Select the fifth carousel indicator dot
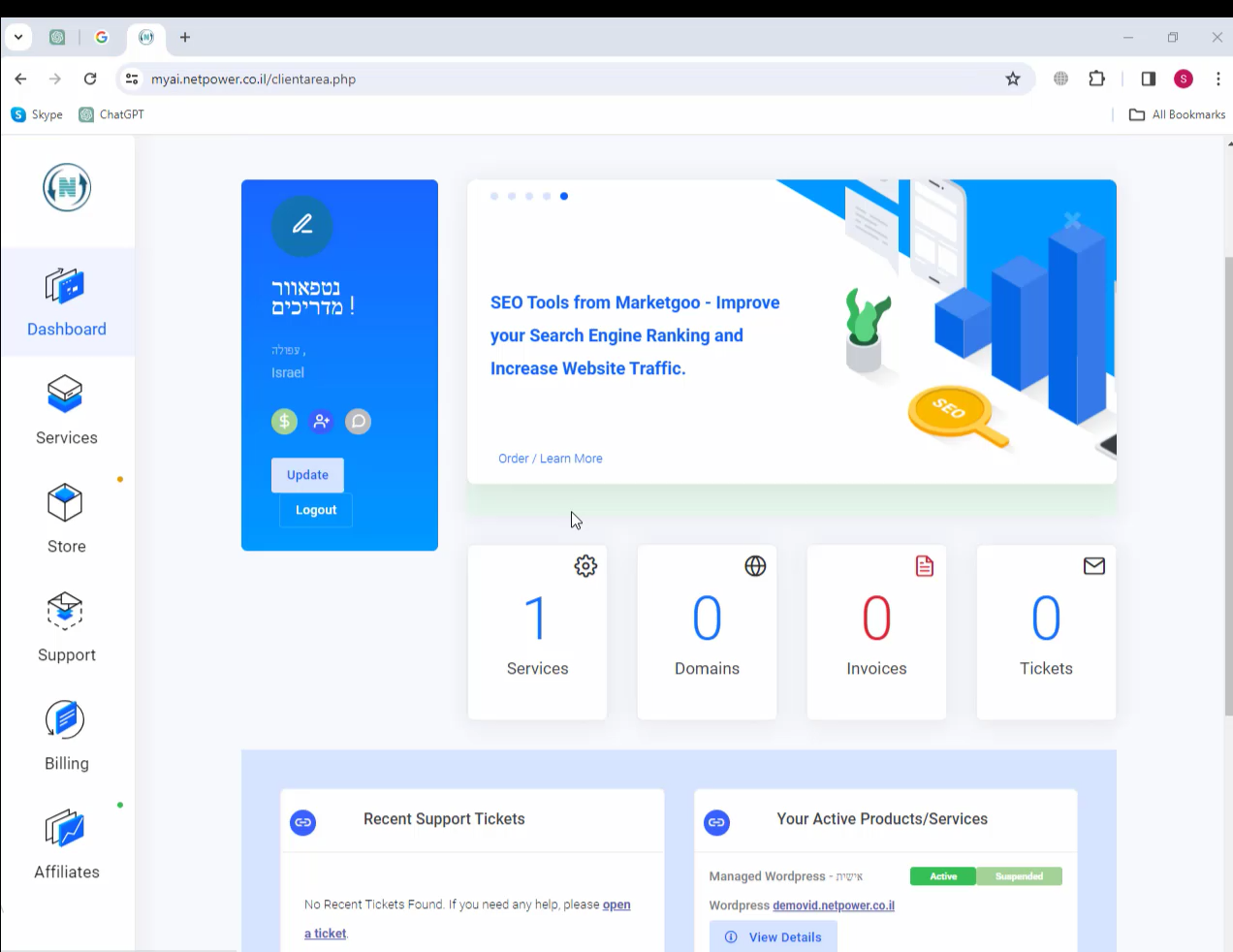 pos(564,196)
